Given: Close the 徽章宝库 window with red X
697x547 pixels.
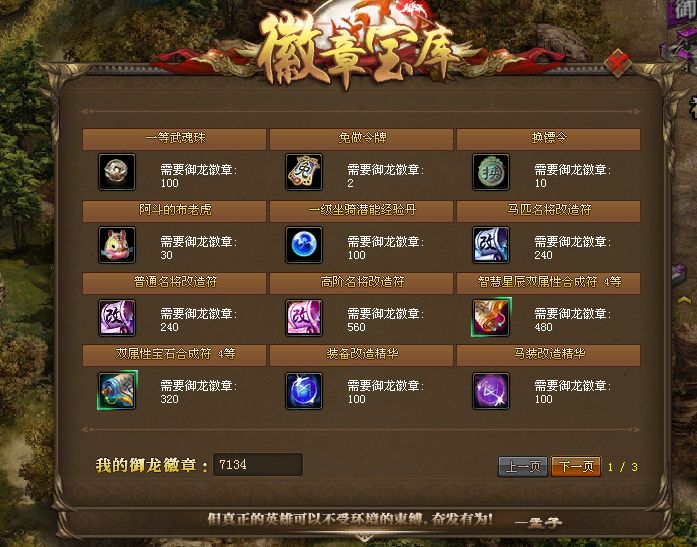Looking at the screenshot, I should pyautogui.click(x=618, y=64).
